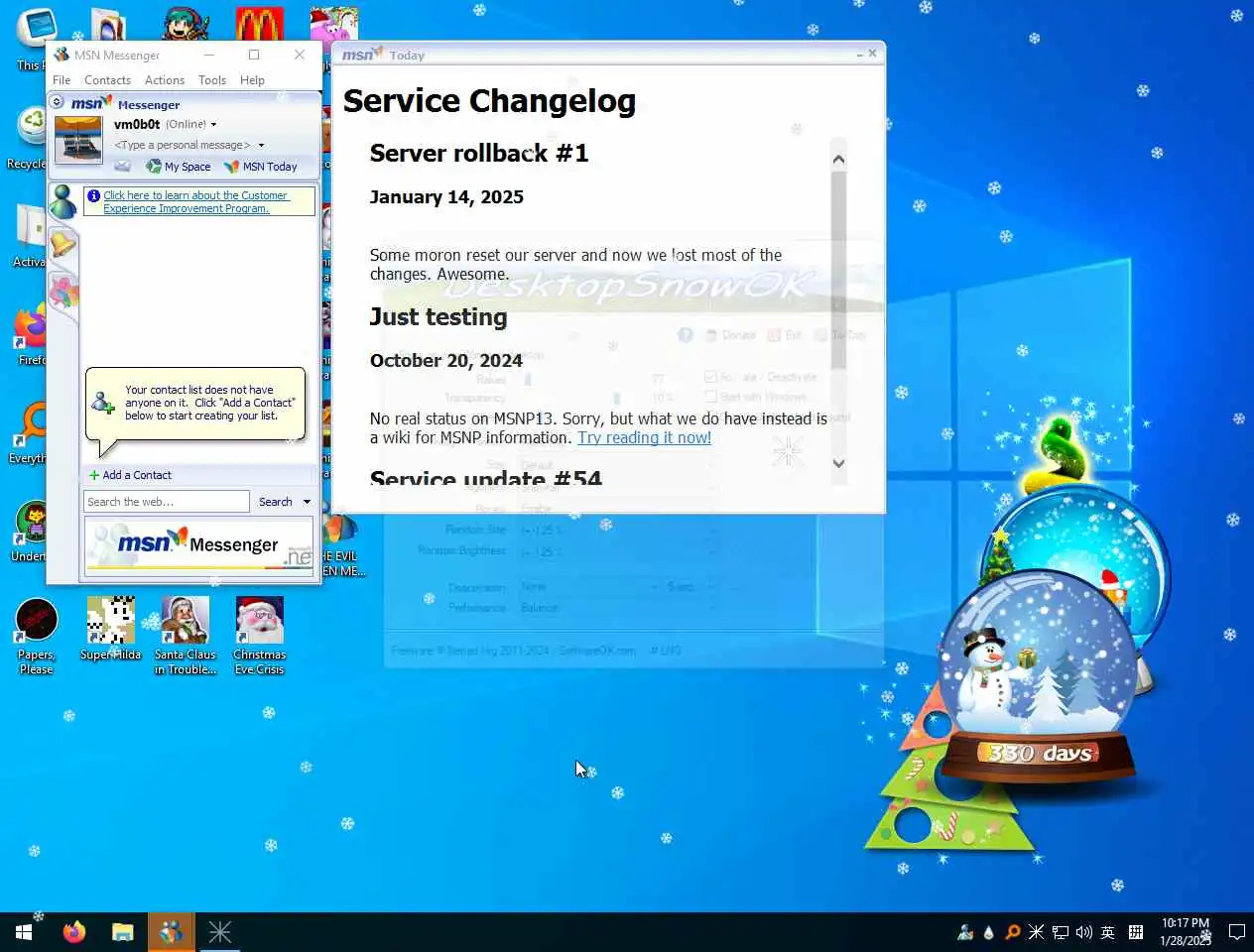Select the Papers, Please desktop icon

[37, 636]
